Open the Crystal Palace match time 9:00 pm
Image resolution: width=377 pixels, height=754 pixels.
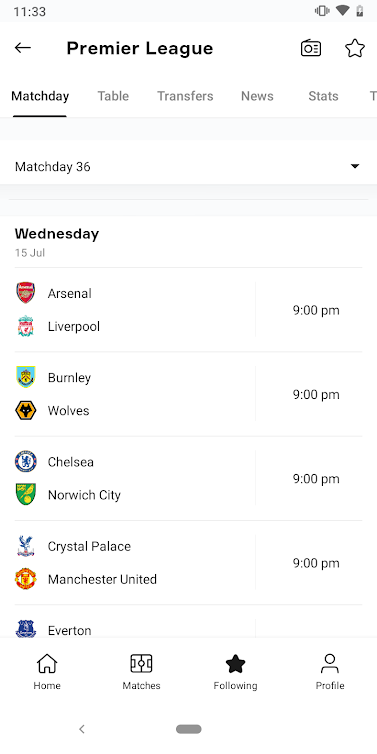coord(316,563)
